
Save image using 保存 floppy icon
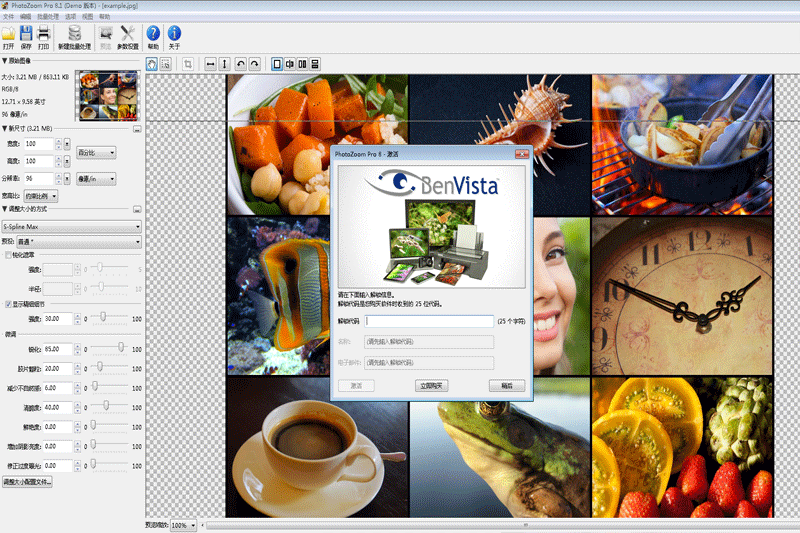pos(26,37)
